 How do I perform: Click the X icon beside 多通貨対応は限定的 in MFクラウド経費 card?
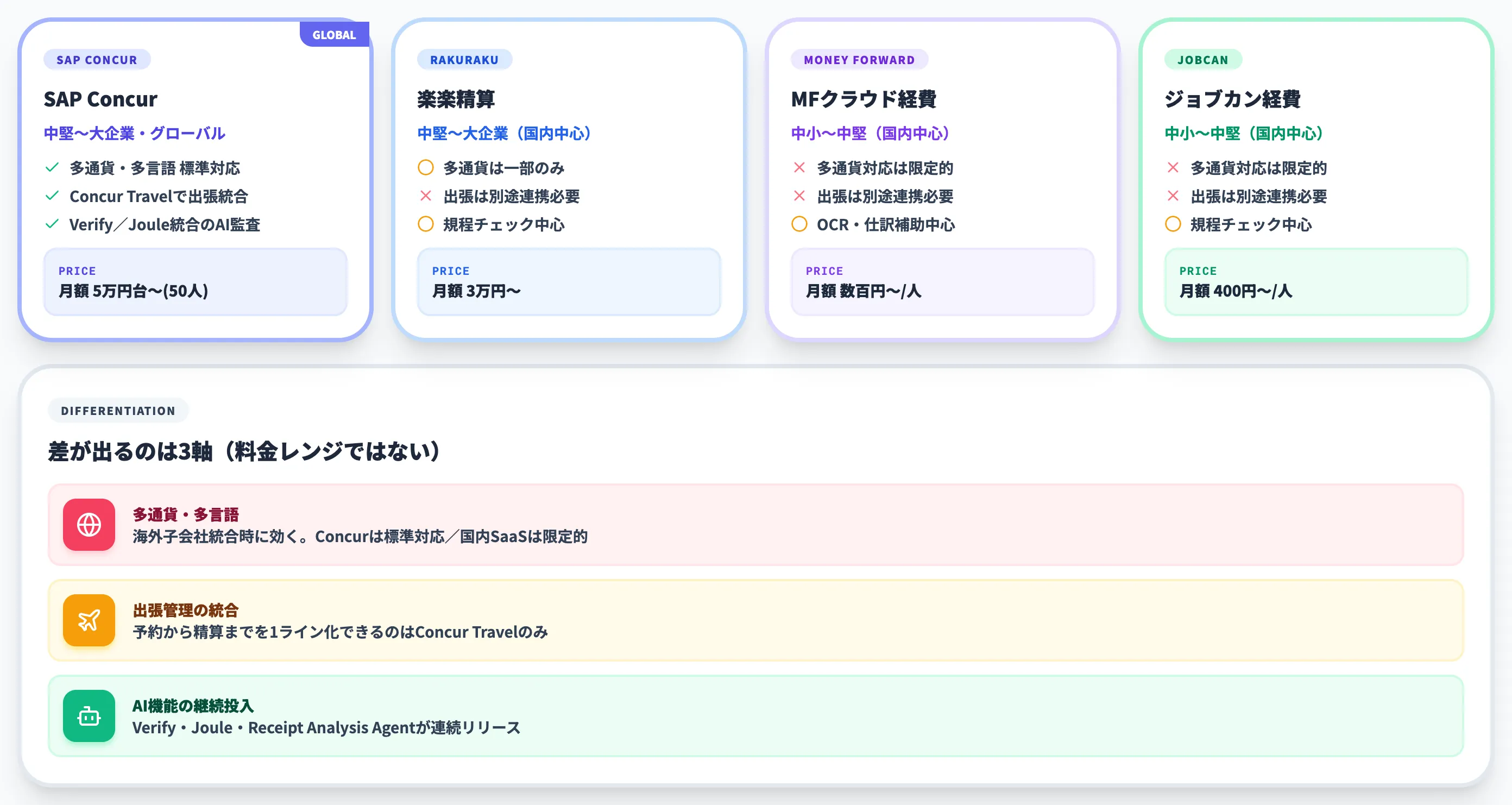(x=799, y=167)
